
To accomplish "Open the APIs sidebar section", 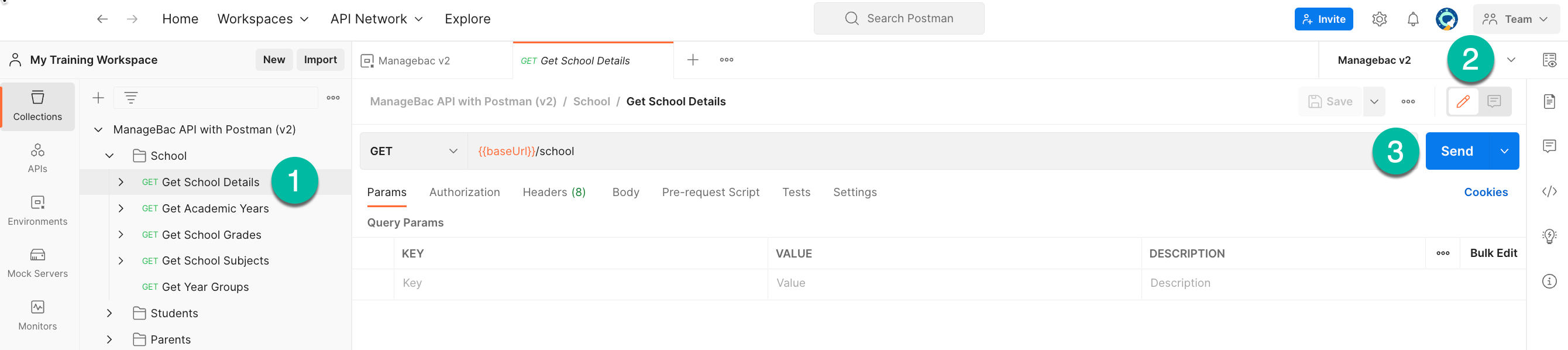I will (x=38, y=158).
